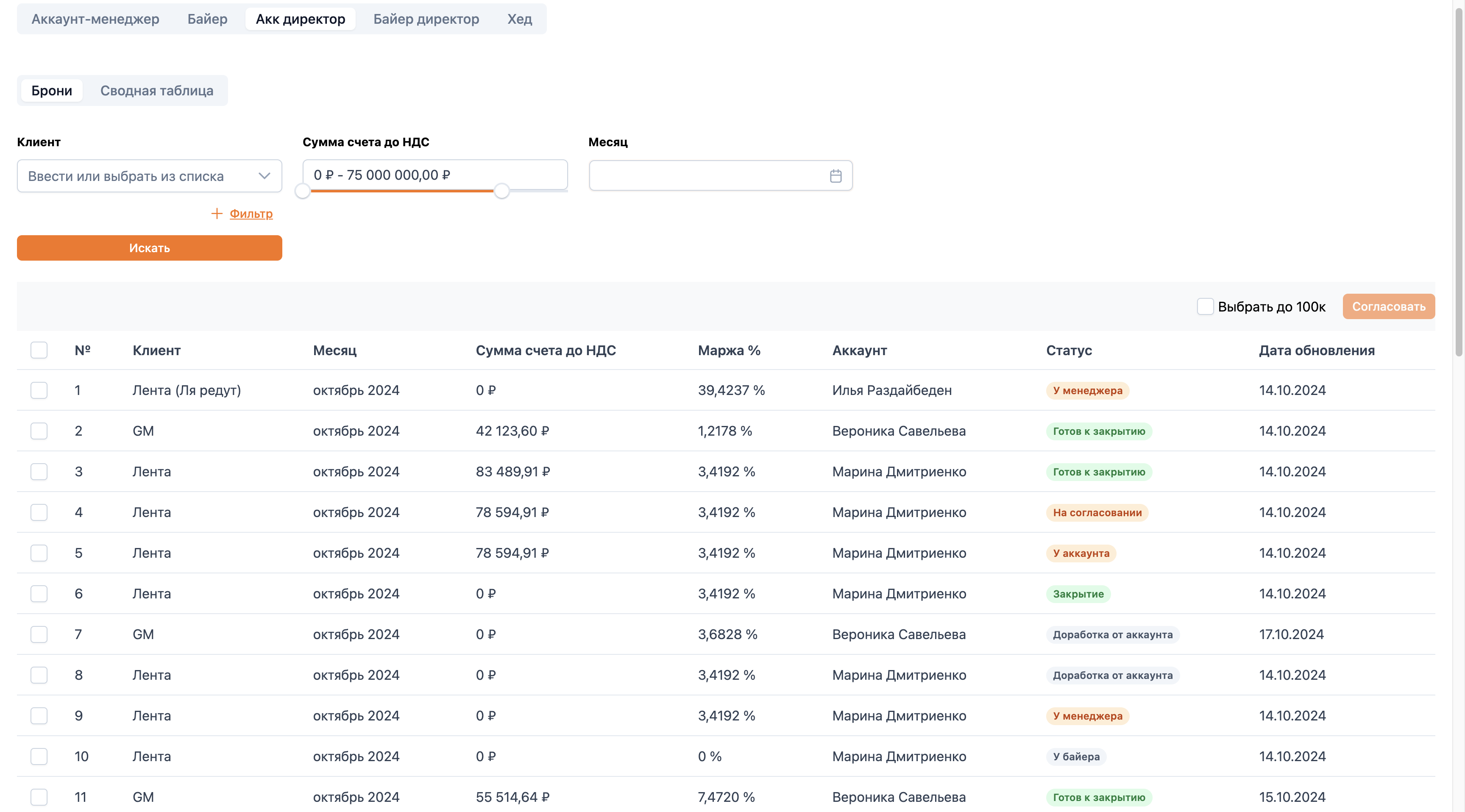Click the Дата обновления column header

tap(1317, 350)
